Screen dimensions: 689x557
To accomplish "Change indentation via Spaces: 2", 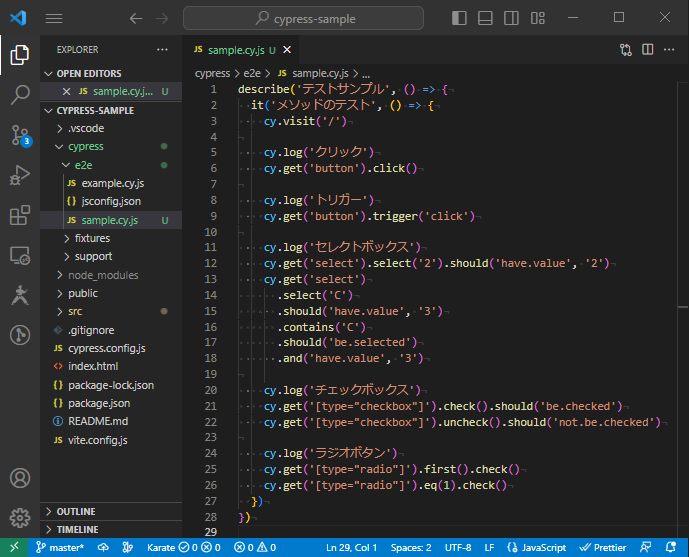I will tap(411, 547).
